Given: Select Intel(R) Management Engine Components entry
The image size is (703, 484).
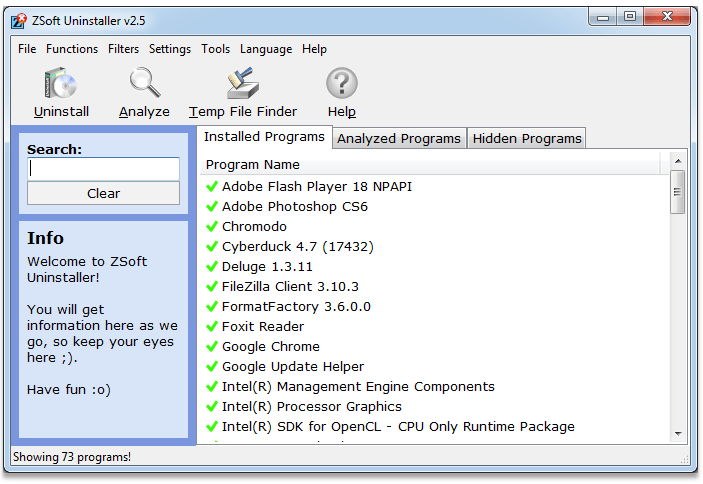Looking at the screenshot, I should pyautogui.click(x=358, y=386).
